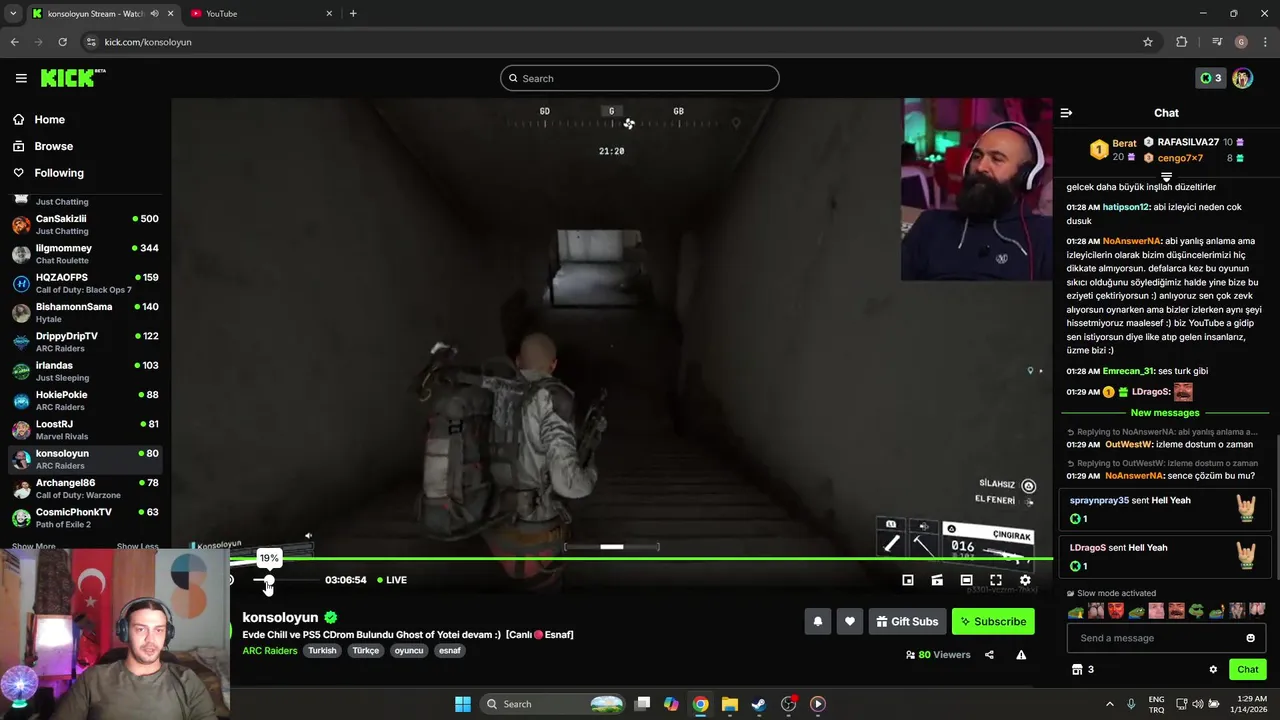This screenshot has height=720, width=1280.
Task: Toggle notification bell for konsoloyun
Action: point(818,621)
